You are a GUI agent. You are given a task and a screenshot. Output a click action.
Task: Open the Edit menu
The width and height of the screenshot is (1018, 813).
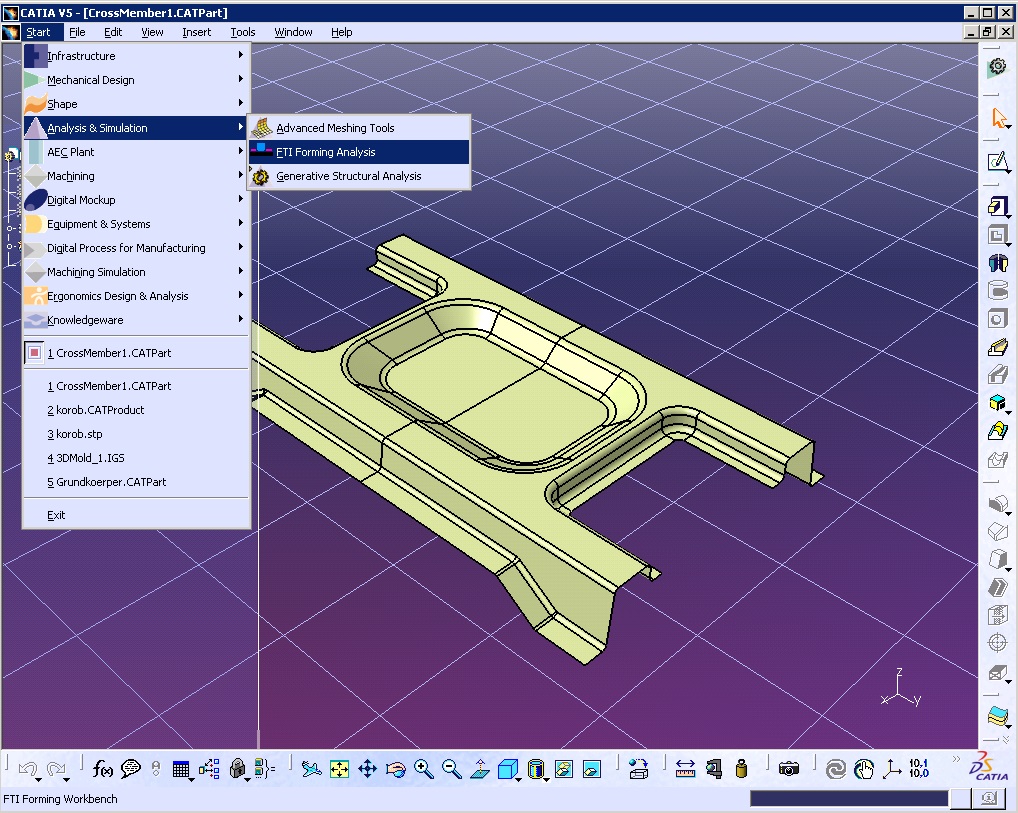point(113,32)
